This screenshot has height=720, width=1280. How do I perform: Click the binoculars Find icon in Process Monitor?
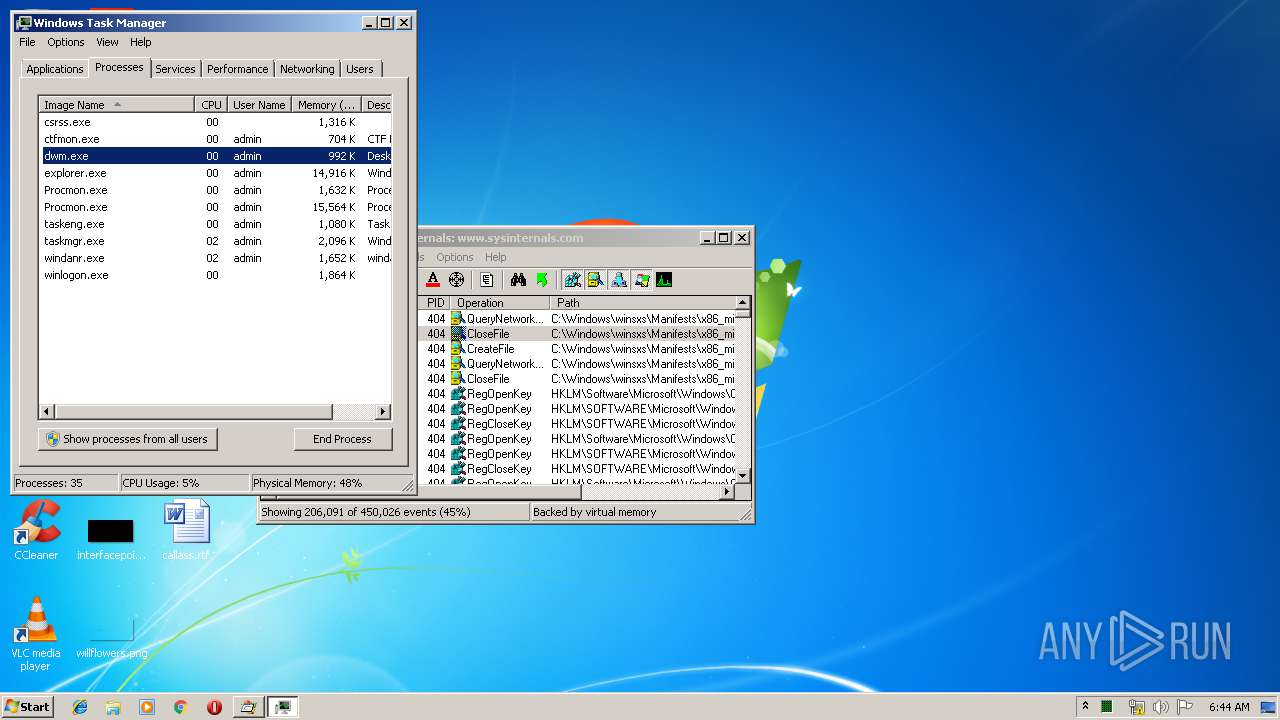click(518, 280)
